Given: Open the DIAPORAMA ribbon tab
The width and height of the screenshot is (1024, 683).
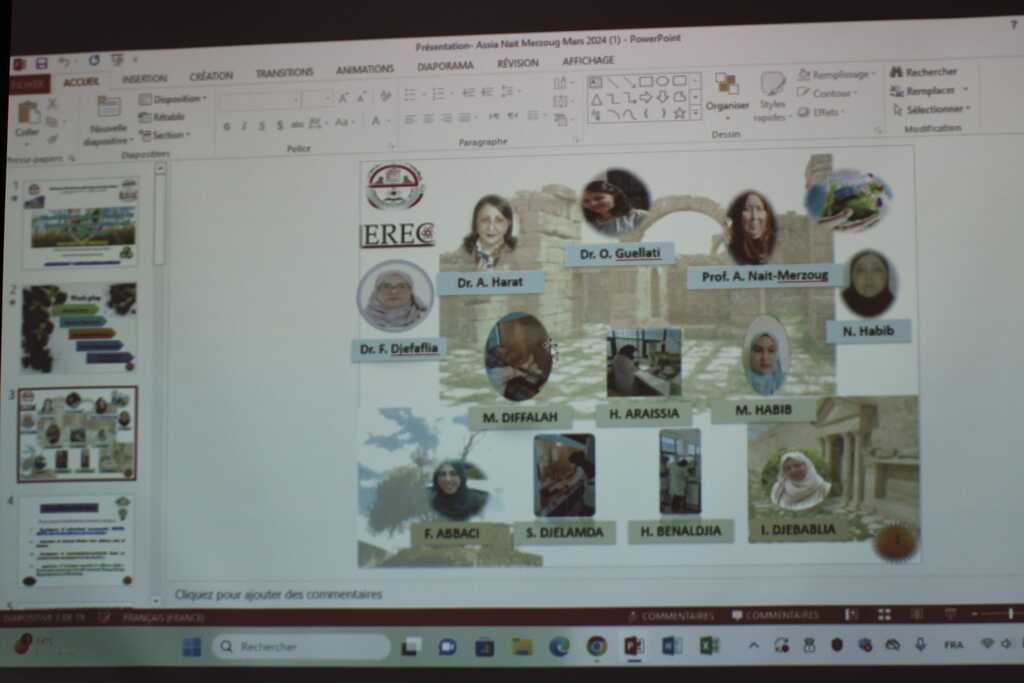Looking at the screenshot, I should tap(445, 66).
